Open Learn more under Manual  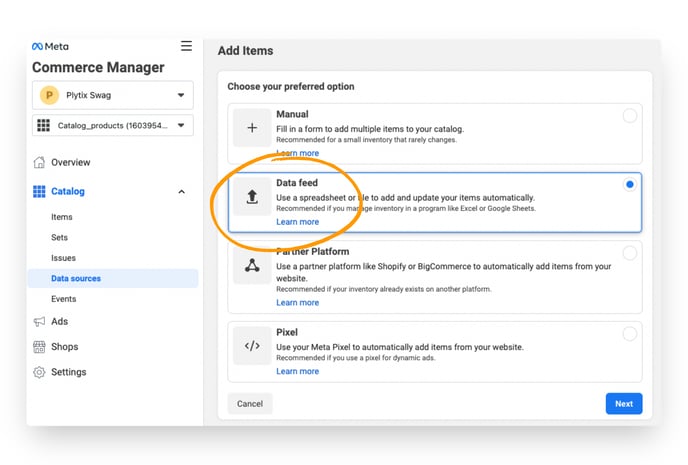[297, 153]
